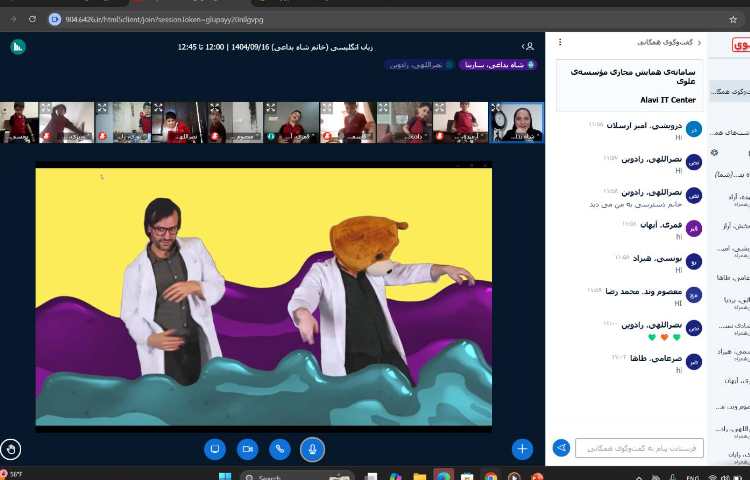Toggle the users list icon
The width and height of the screenshot is (750, 480).
point(528,46)
